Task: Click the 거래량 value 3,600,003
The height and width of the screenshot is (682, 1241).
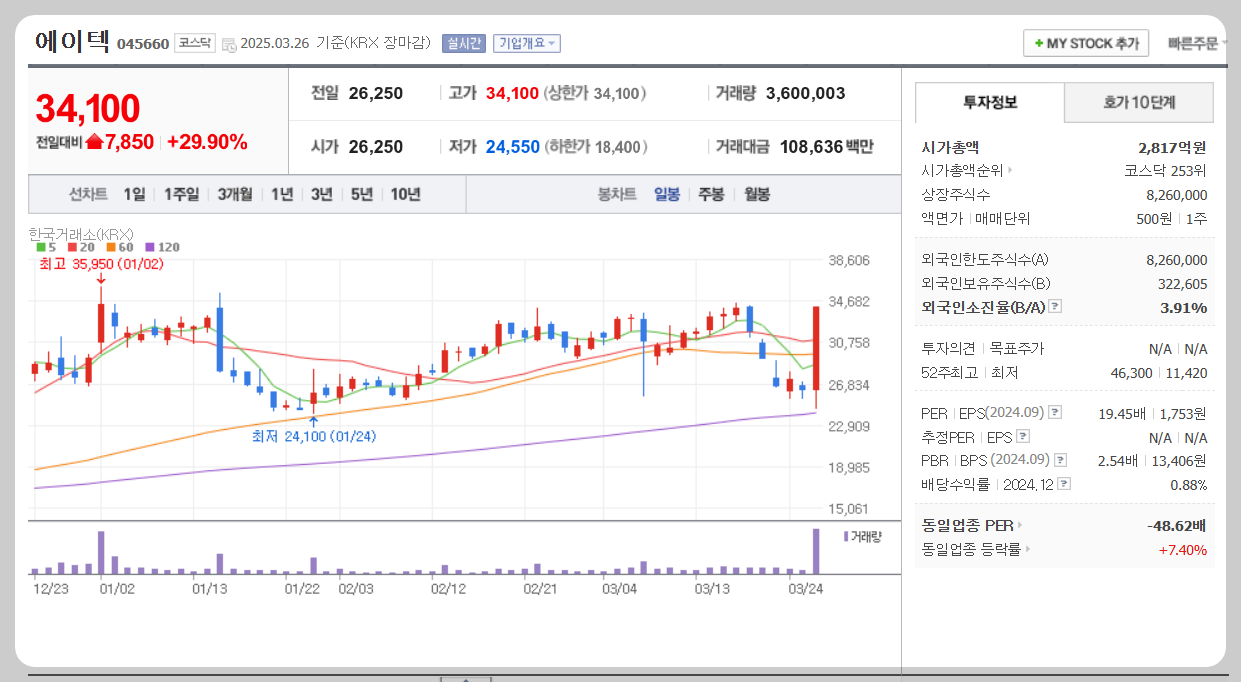Action: point(805,94)
